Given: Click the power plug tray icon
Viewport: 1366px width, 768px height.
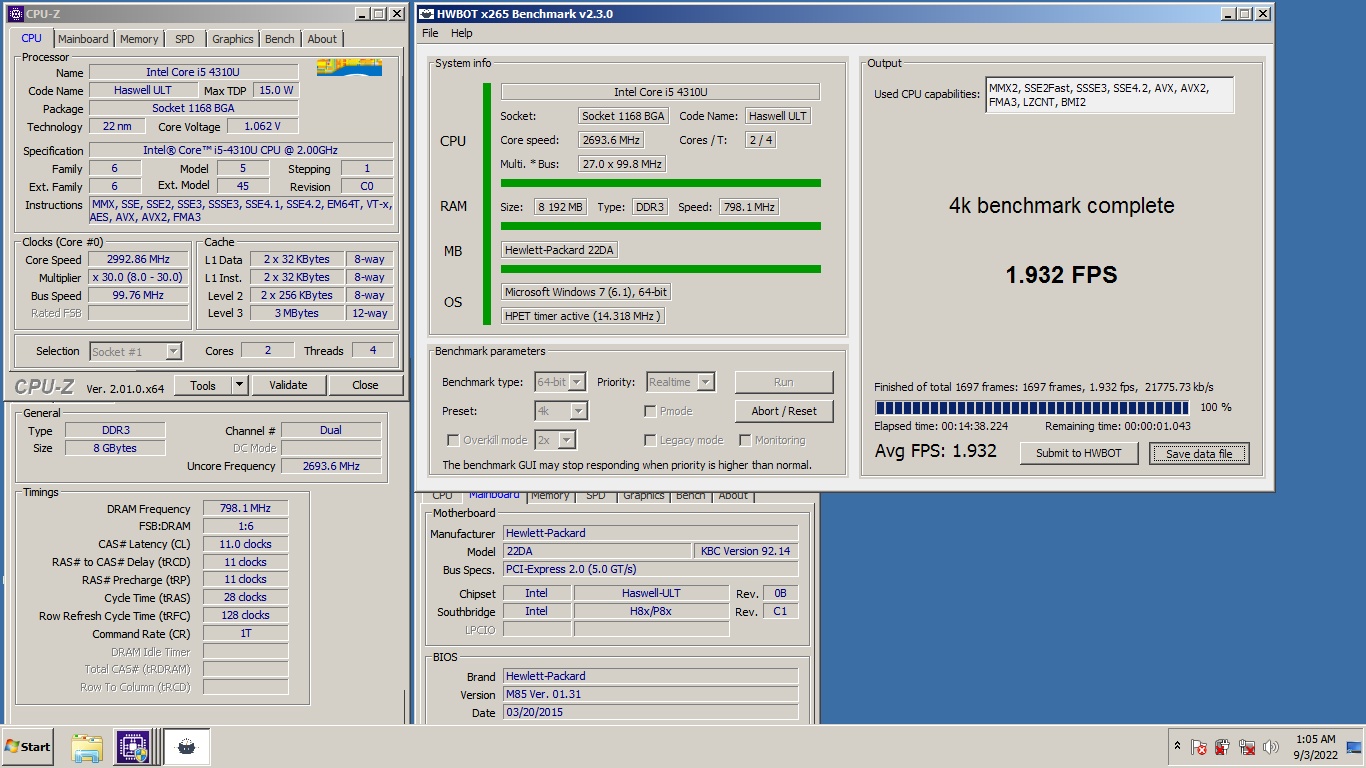Looking at the screenshot, I should click(x=1222, y=747).
